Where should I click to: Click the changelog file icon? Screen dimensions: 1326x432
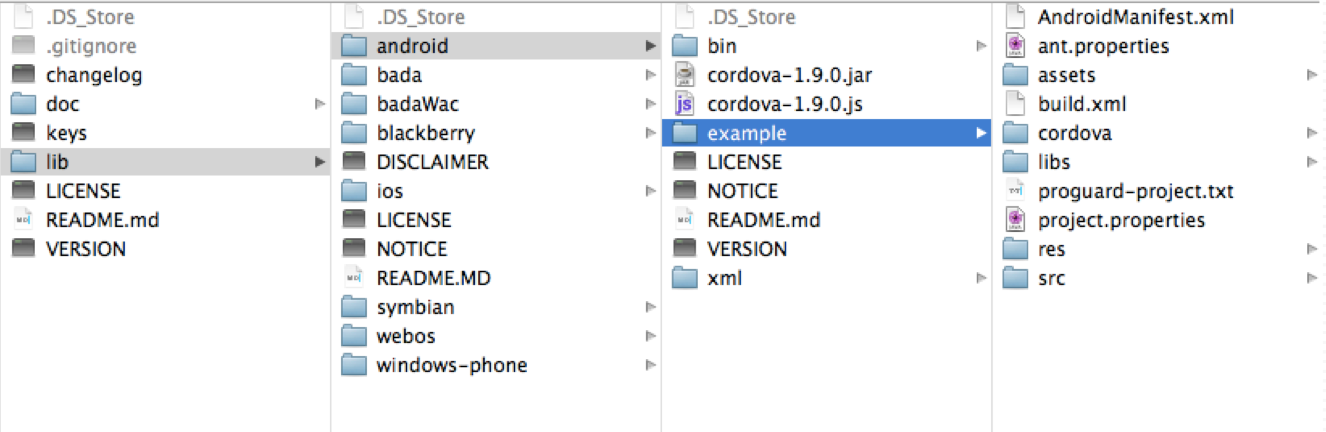tap(24, 75)
